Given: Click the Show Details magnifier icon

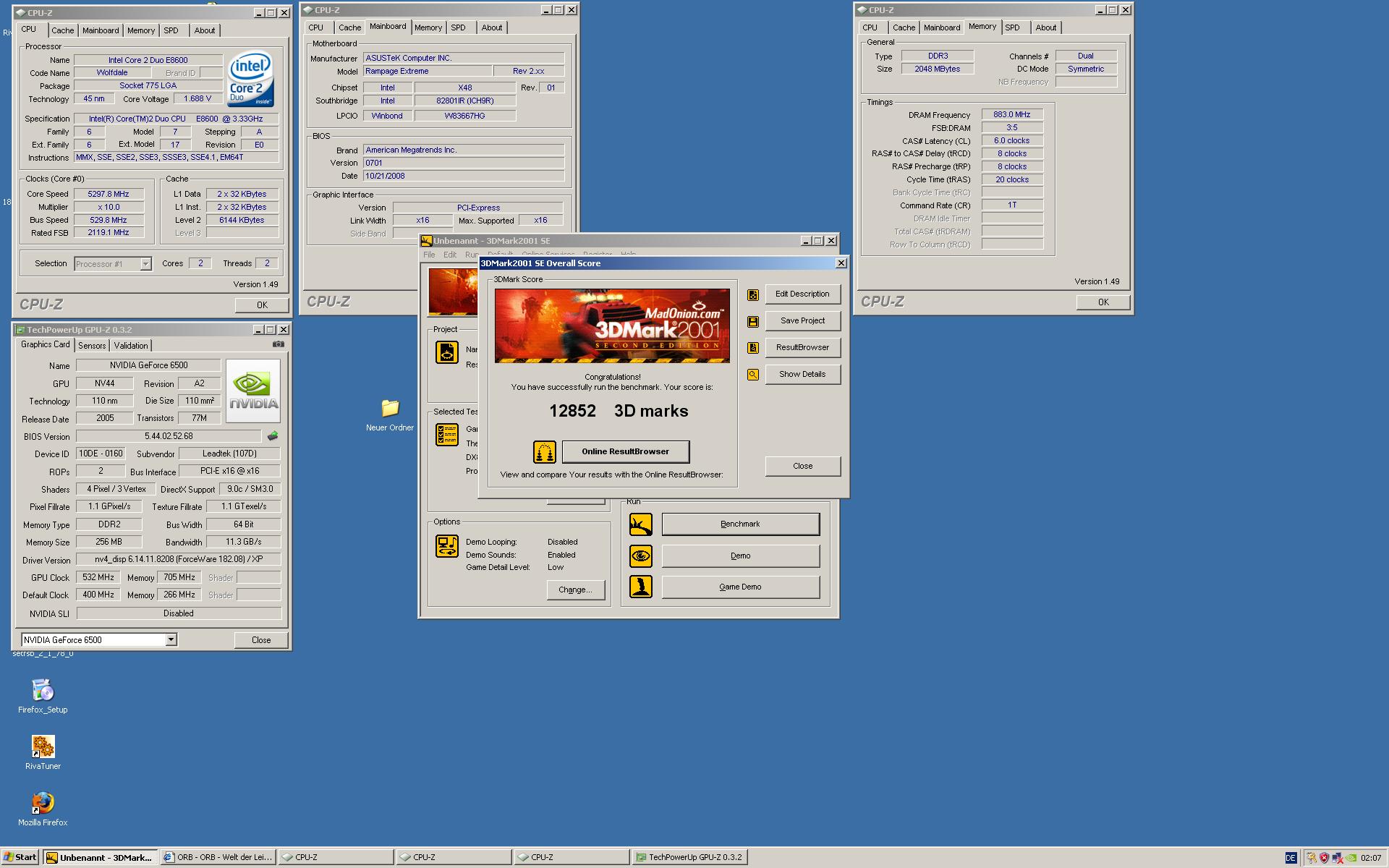Looking at the screenshot, I should coord(753,375).
